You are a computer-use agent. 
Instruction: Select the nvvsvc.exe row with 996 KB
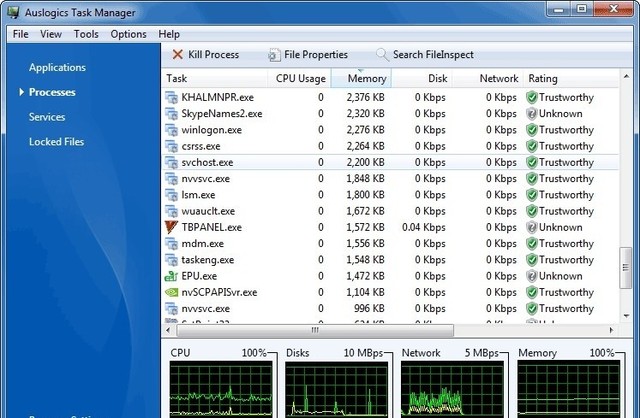coord(391,309)
